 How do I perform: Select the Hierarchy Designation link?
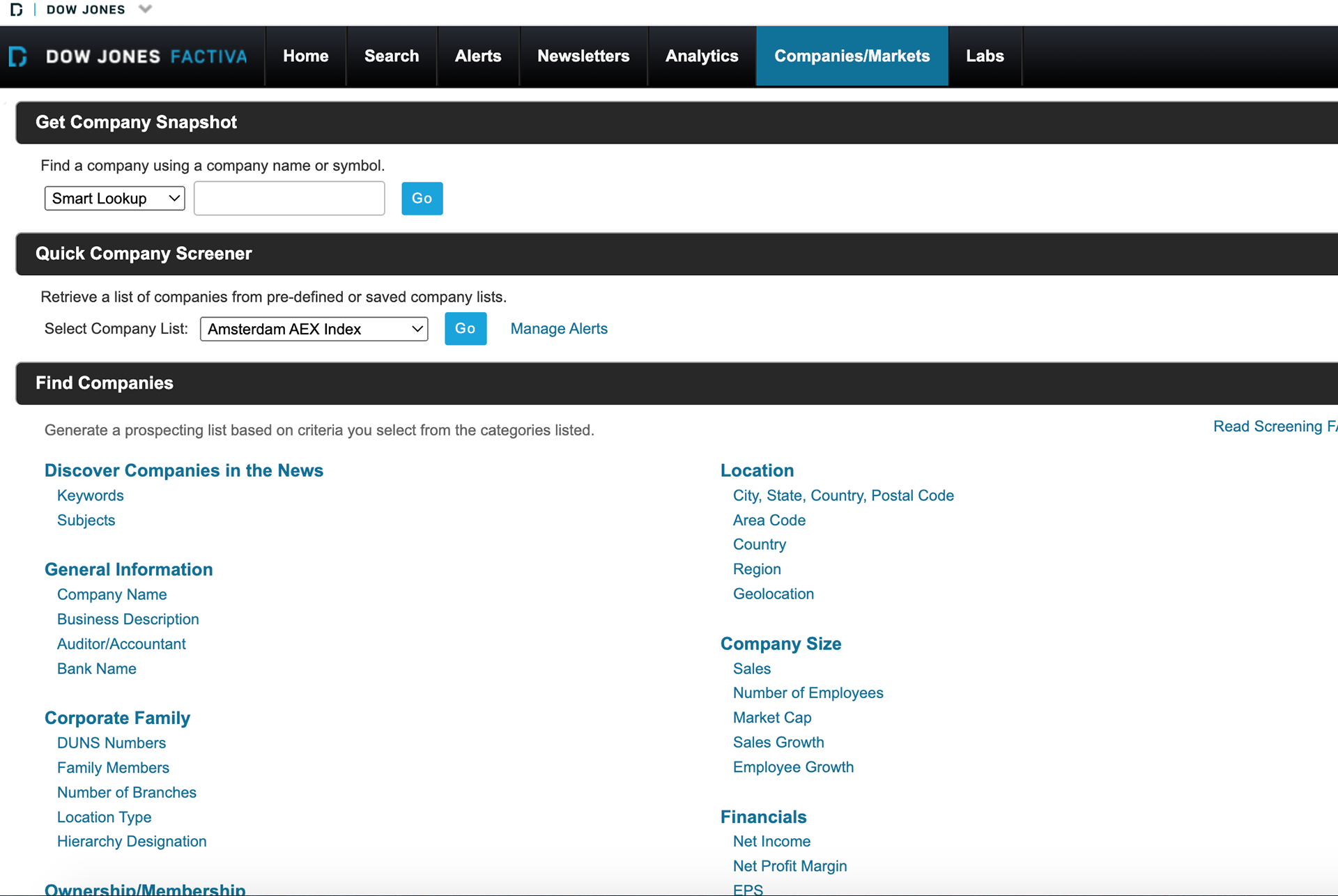click(132, 842)
